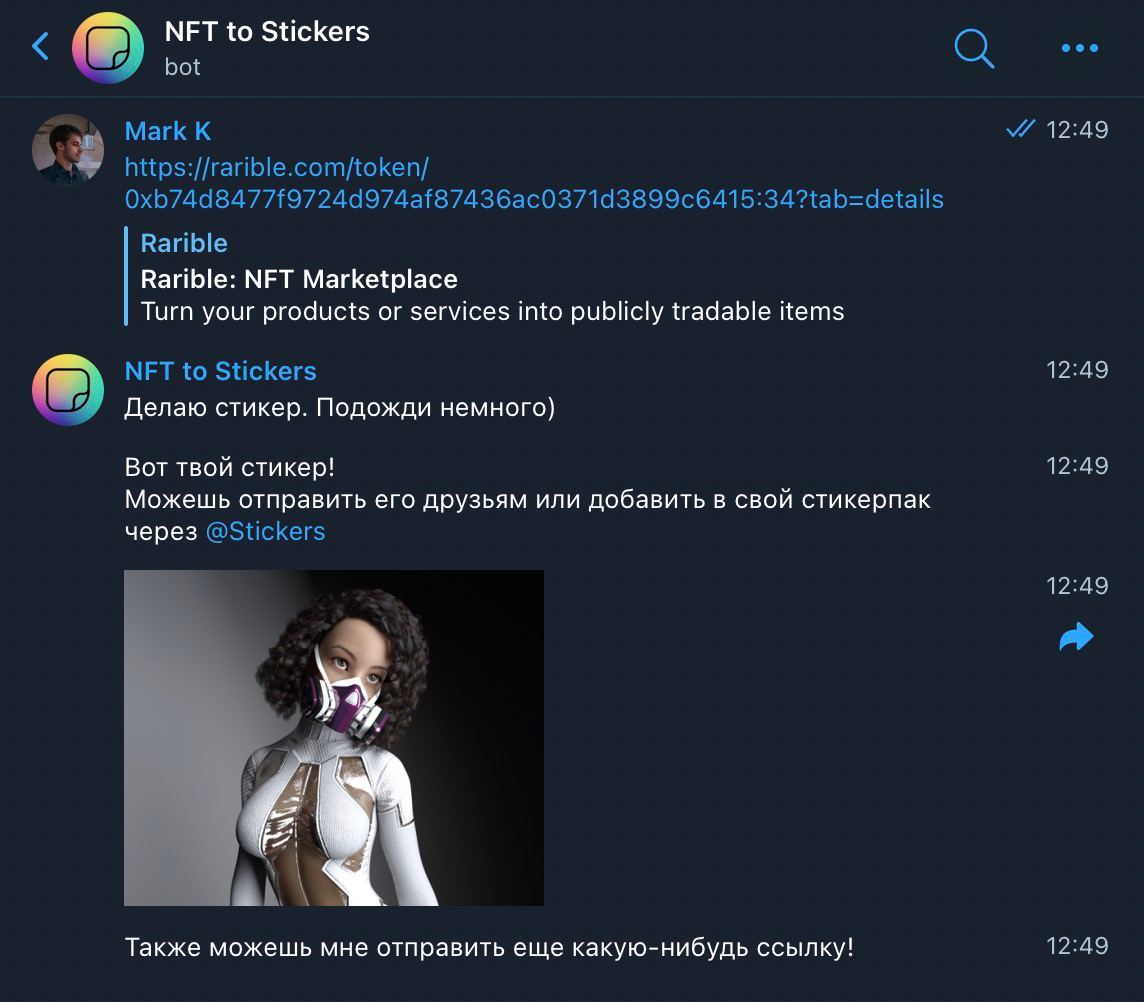This screenshot has height=1002, width=1144.
Task: Click the Mark K sender name
Action: click(x=168, y=131)
